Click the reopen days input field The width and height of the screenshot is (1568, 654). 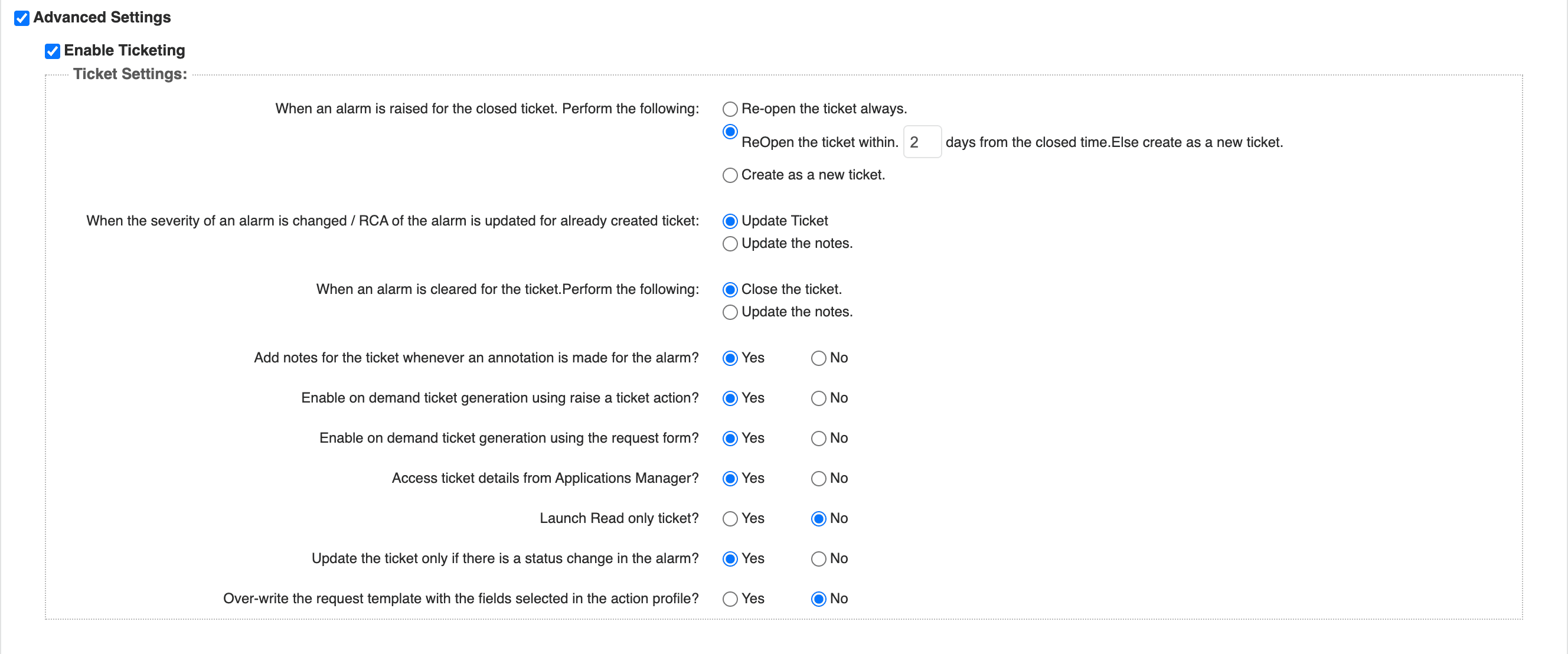(922, 142)
